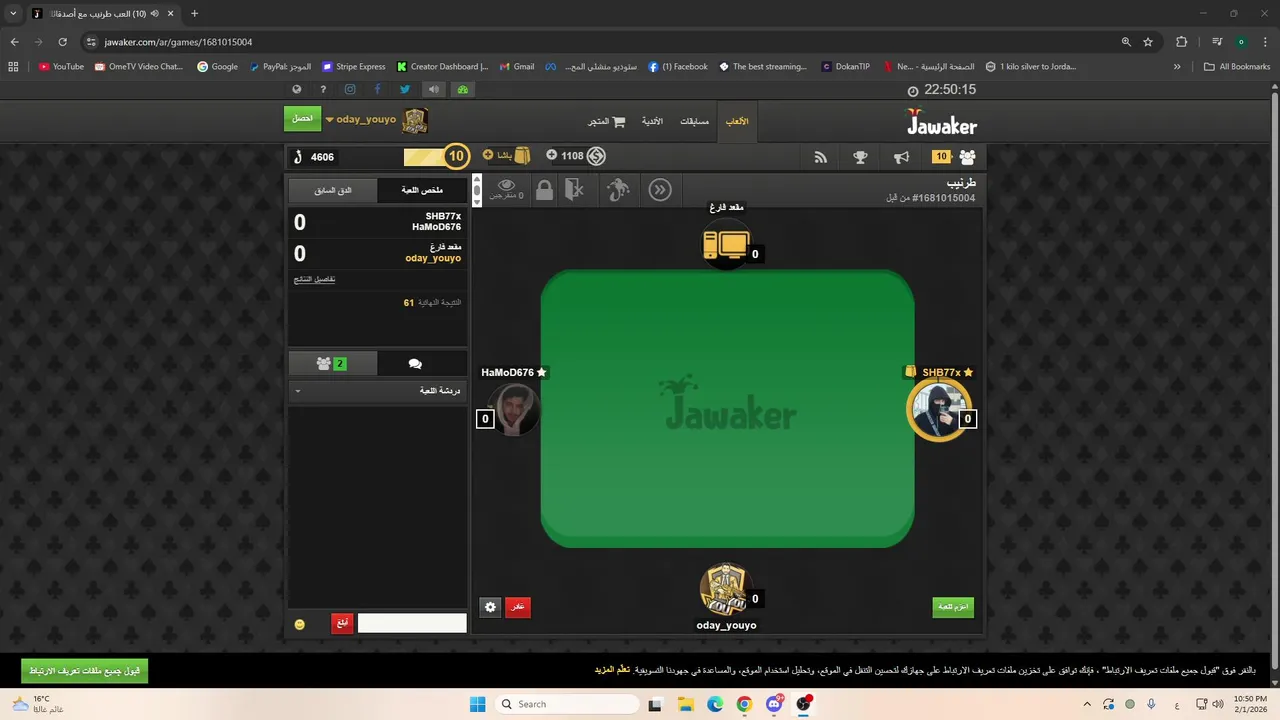Select the الألعاب games tab
This screenshot has height=720, width=1280.
[x=737, y=121]
